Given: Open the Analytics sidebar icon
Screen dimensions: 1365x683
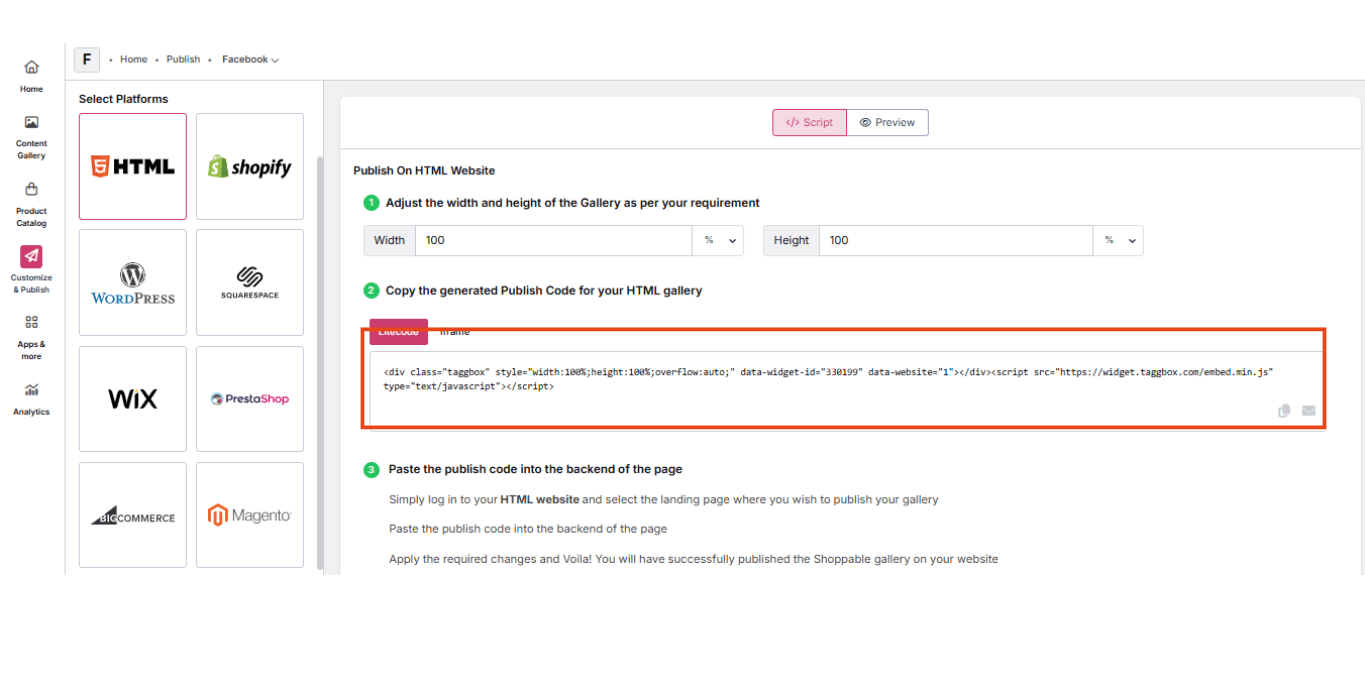Looking at the screenshot, I should (31, 390).
